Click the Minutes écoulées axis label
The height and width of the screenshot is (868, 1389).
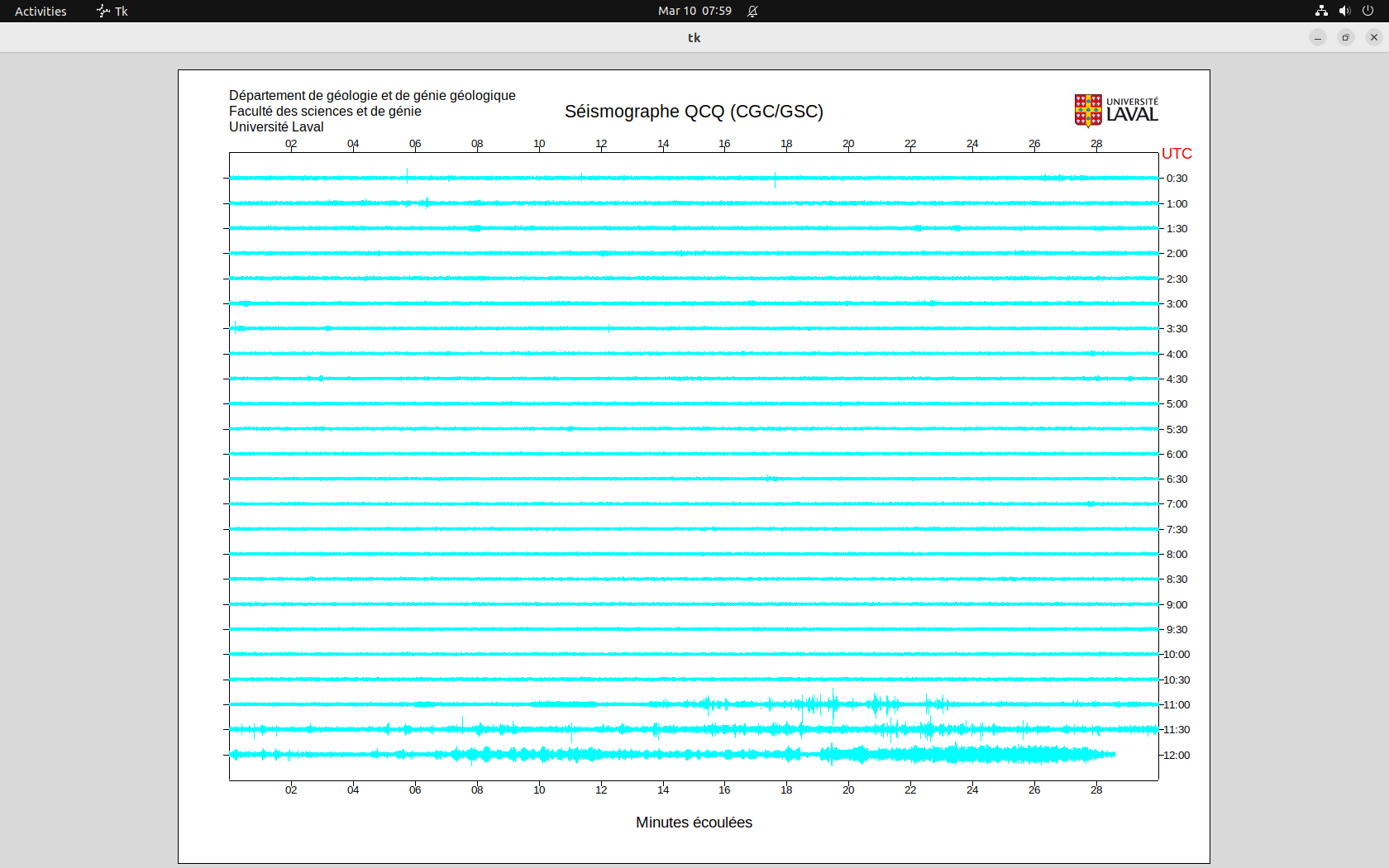point(694,823)
